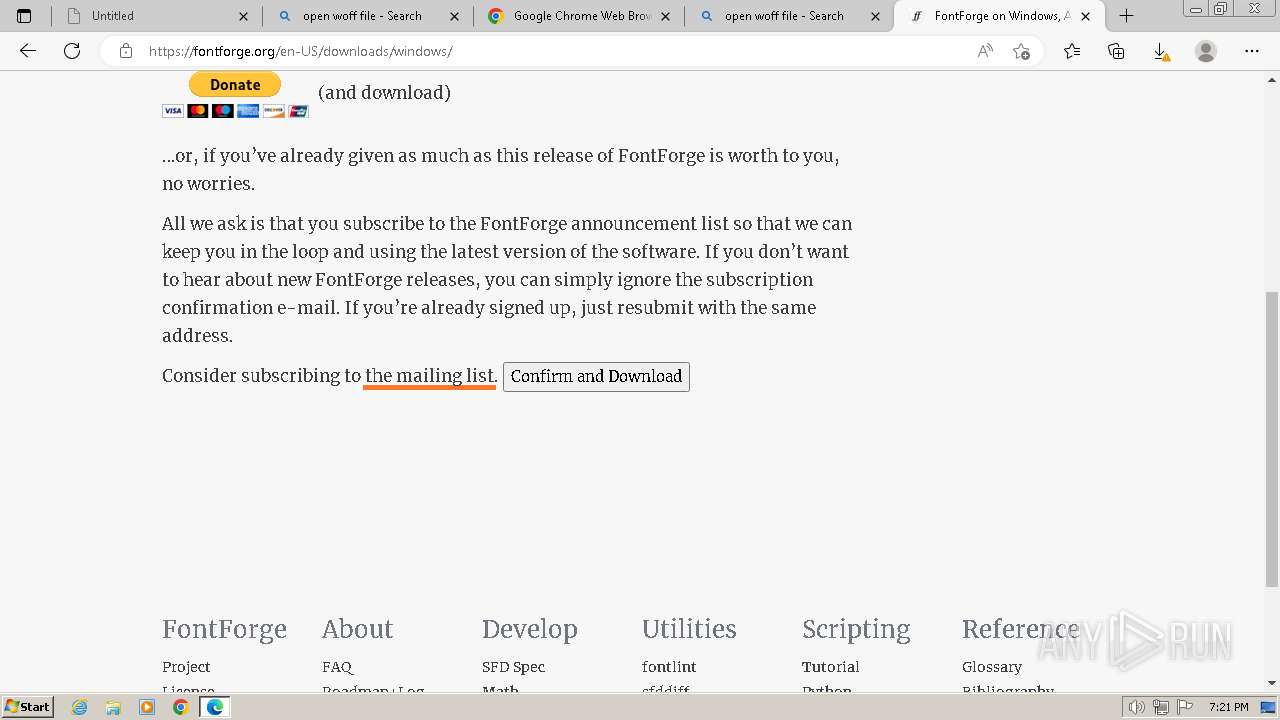Click scrollbar down arrow

(x=1272, y=683)
